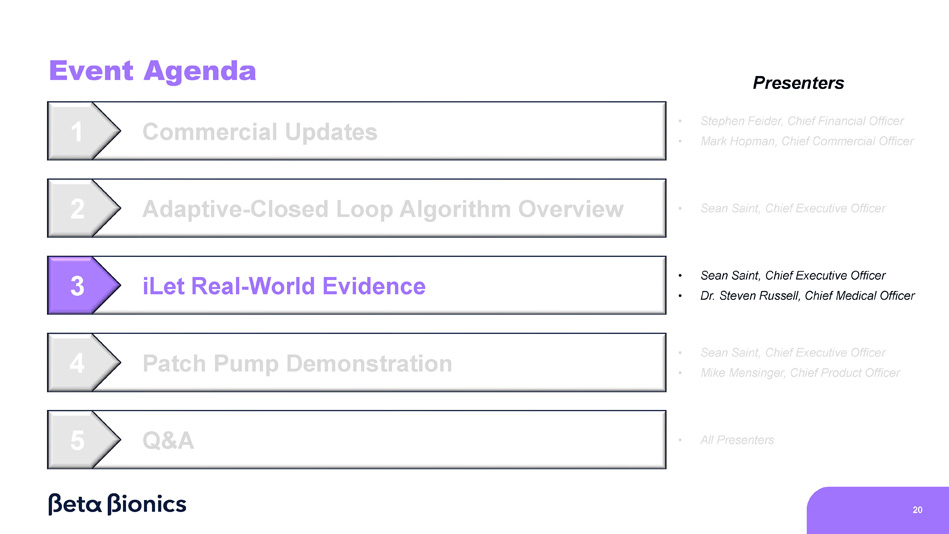Viewport: 949px width, 534px height.
Task: Open the iLet Real-World Evidence section
Action: click(x=283, y=286)
